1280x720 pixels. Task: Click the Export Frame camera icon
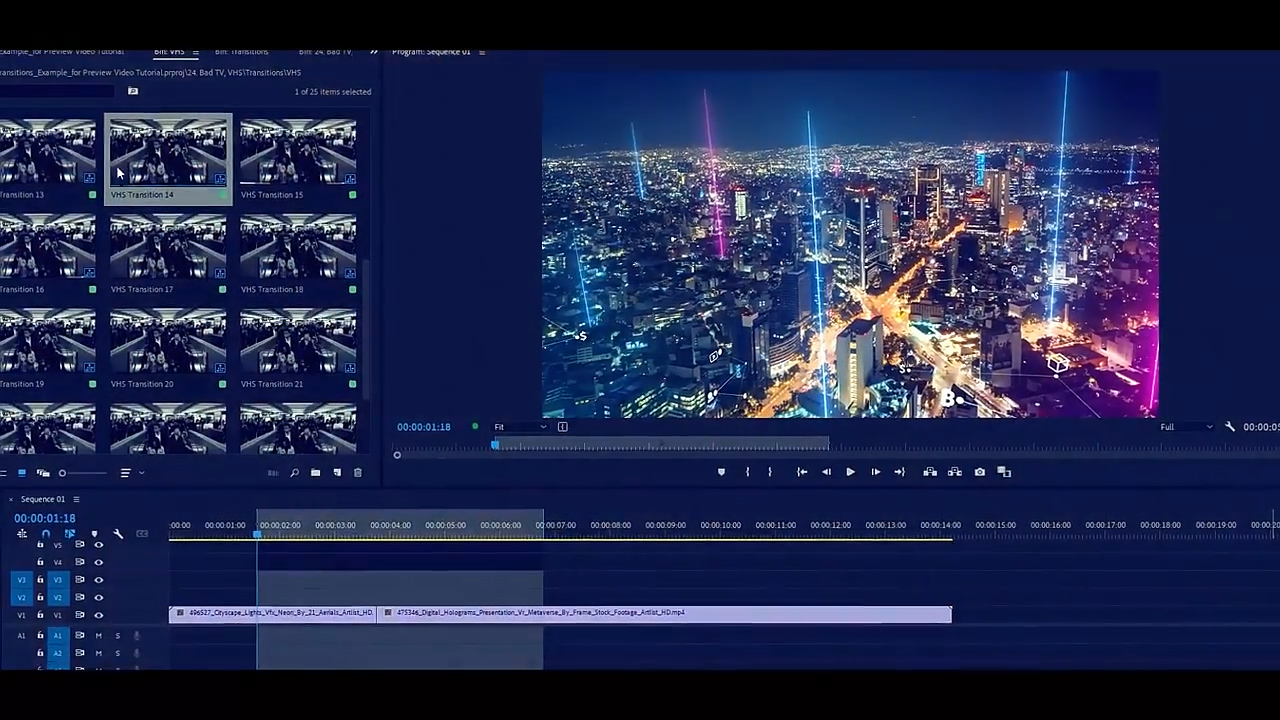[x=979, y=472]
